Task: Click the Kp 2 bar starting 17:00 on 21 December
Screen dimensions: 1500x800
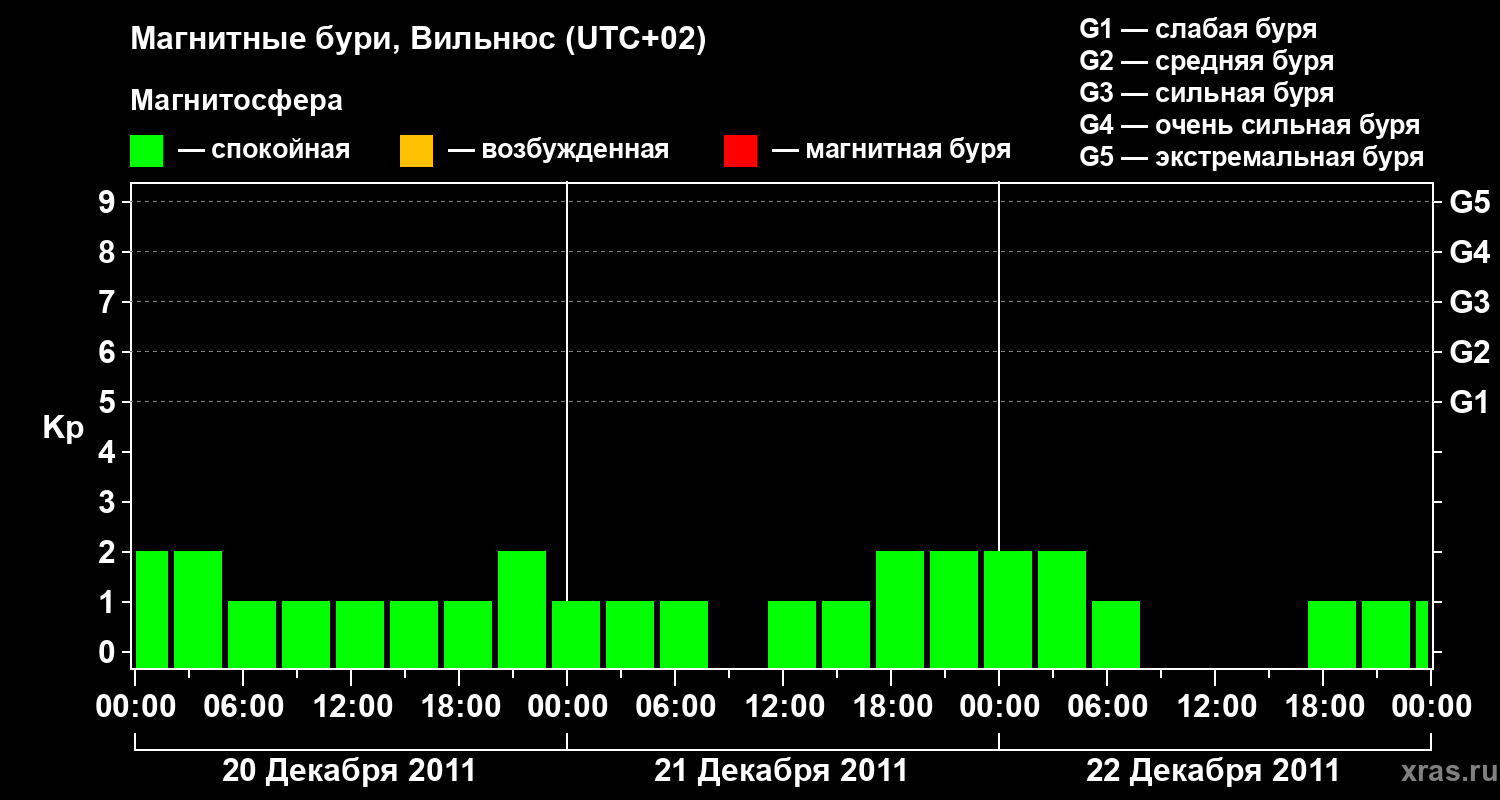Action: pos(900,609)
